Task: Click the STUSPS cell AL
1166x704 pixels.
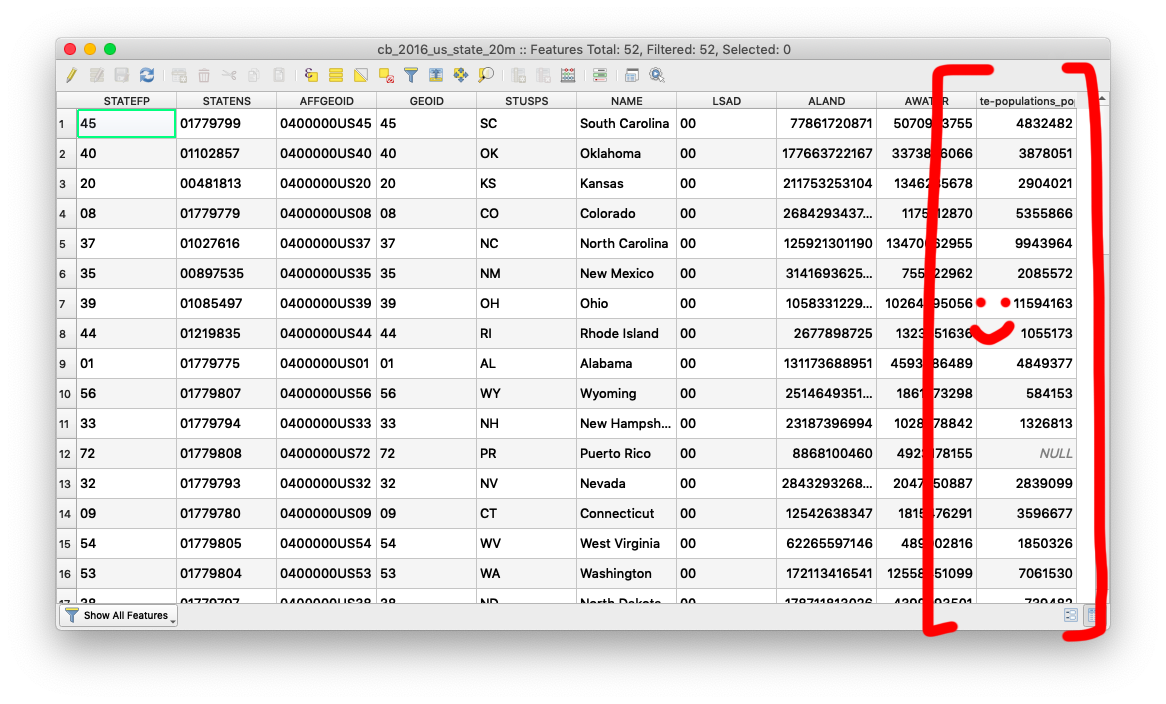Action: 526,364
